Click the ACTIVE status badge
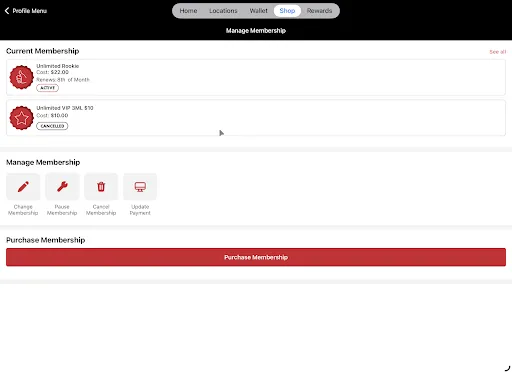The height and width of the screenshot is (373, 512). [47, 88]
